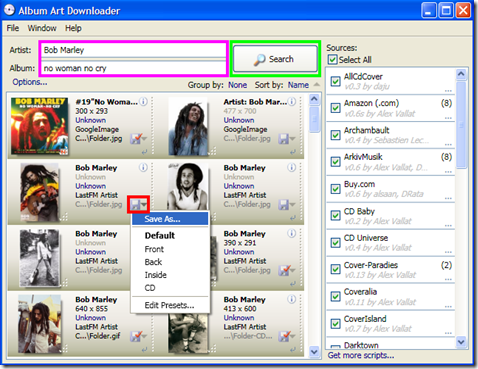Viewport: 478px width, 369px height.
Task: Uncheck the CoverIsland source
Action: (335, 323)
